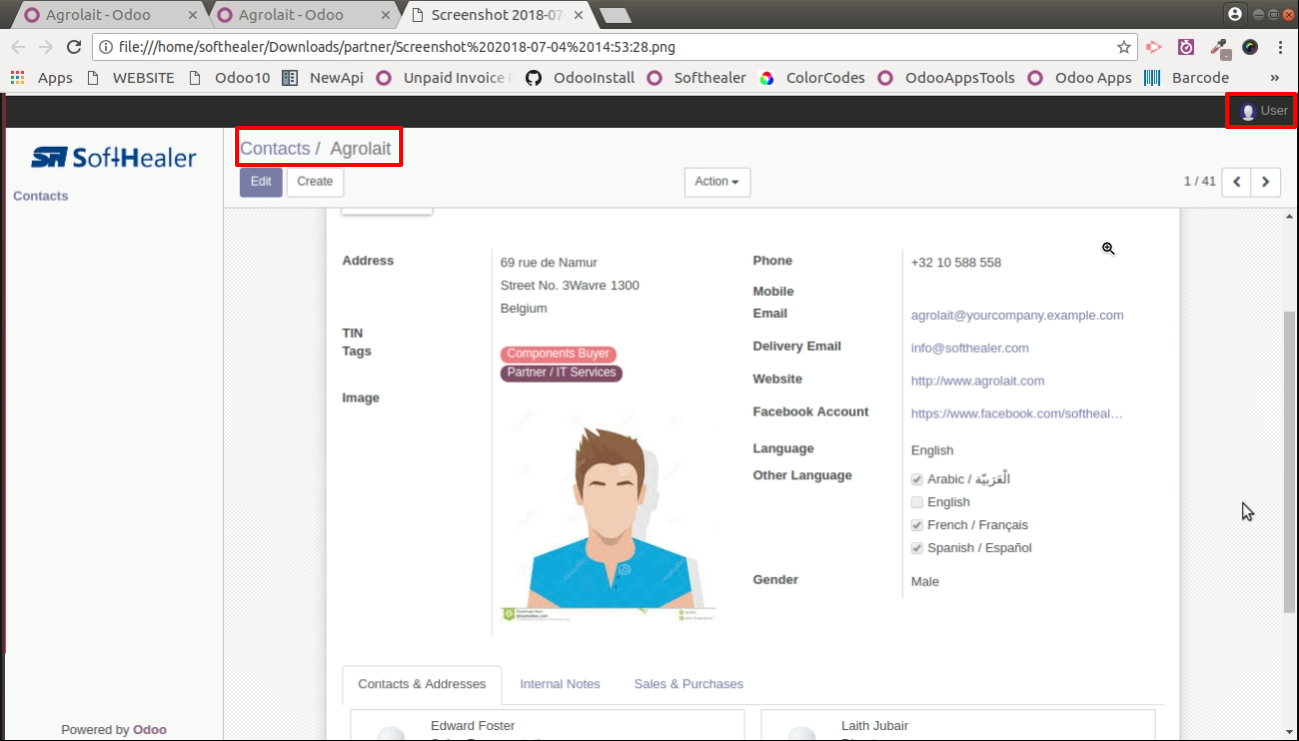View site information icon in address bar
Viewport: 1299px width, 741px height.
(x=106, y=47)
